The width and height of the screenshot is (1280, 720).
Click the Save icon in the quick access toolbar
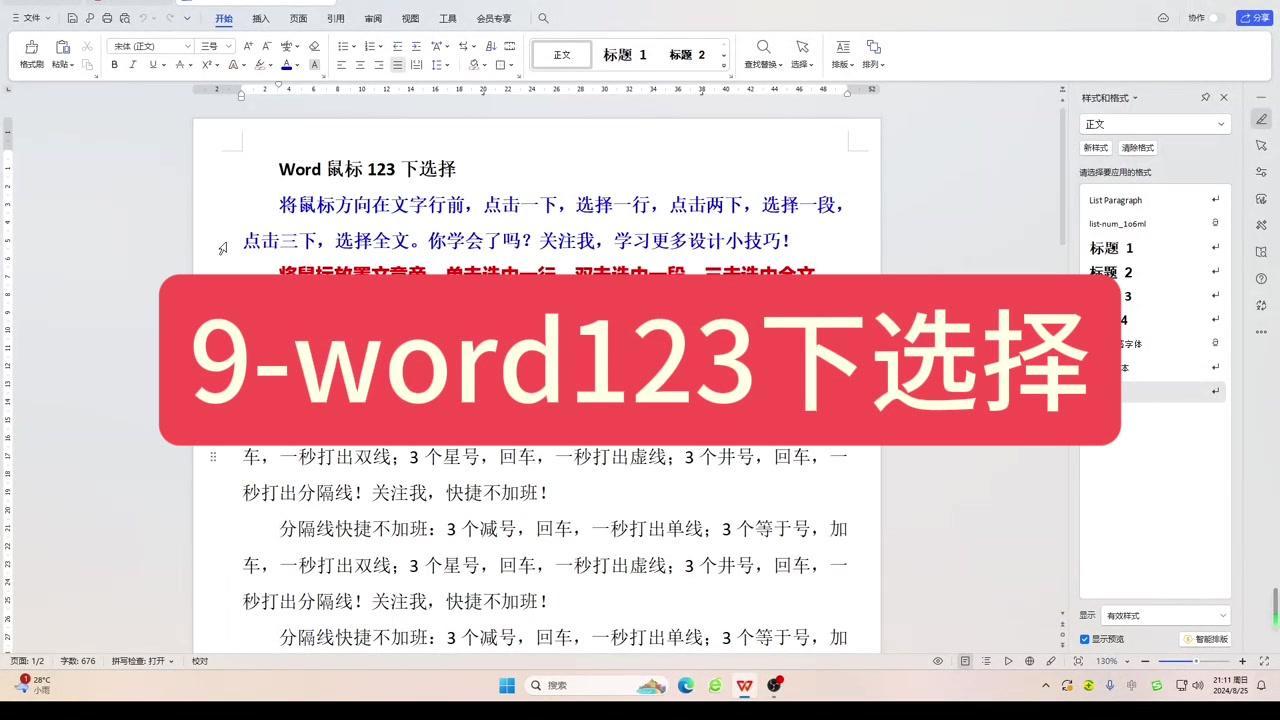point(73,18)
